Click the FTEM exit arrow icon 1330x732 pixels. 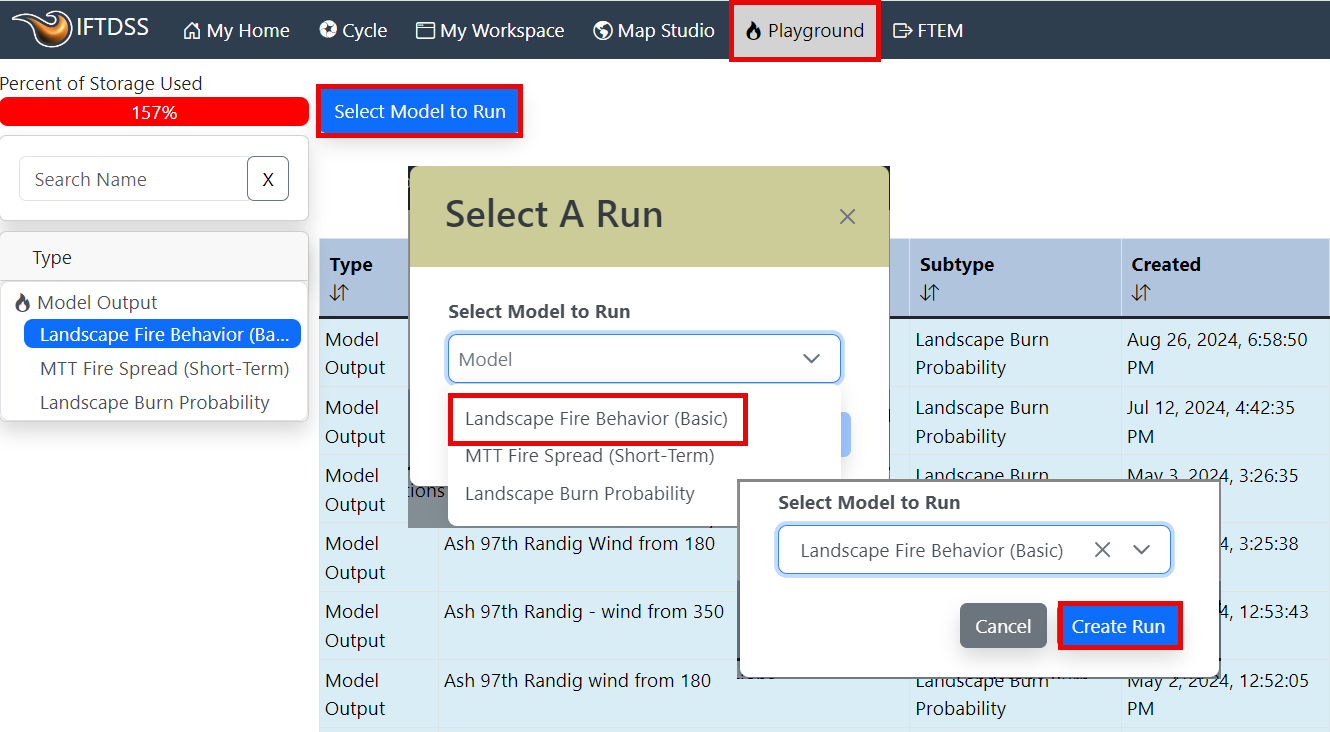[902, 30]
